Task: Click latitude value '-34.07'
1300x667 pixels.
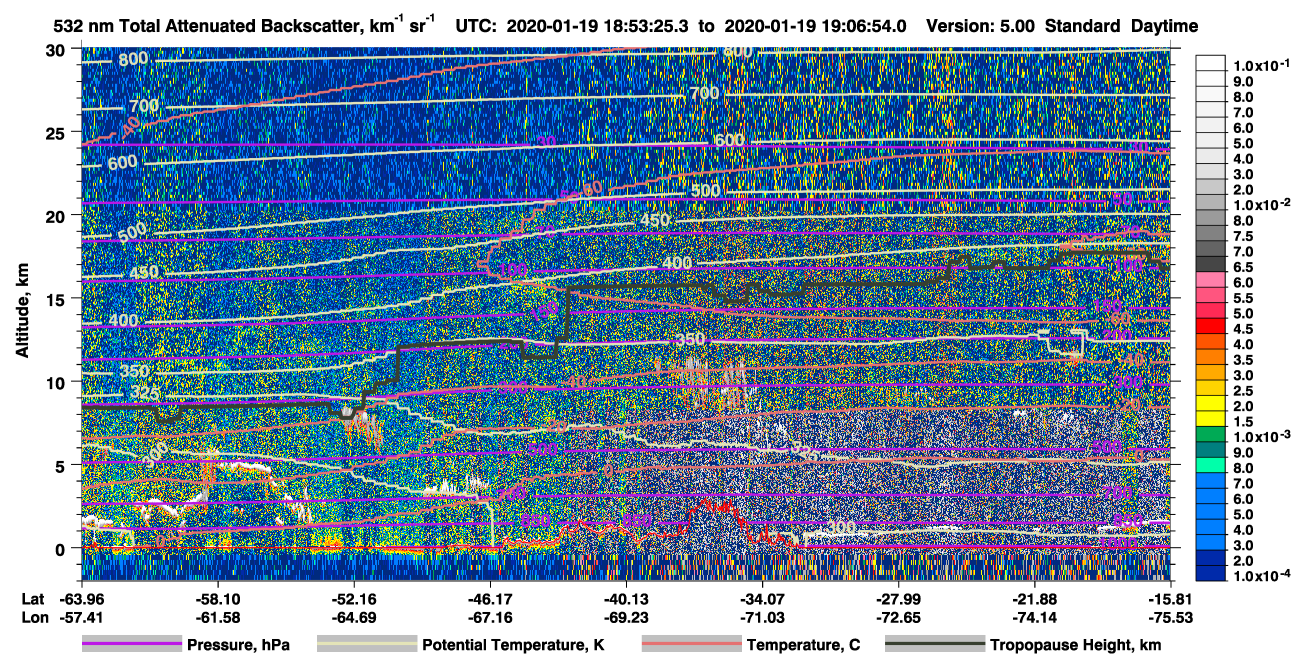Action: [762, 598]
